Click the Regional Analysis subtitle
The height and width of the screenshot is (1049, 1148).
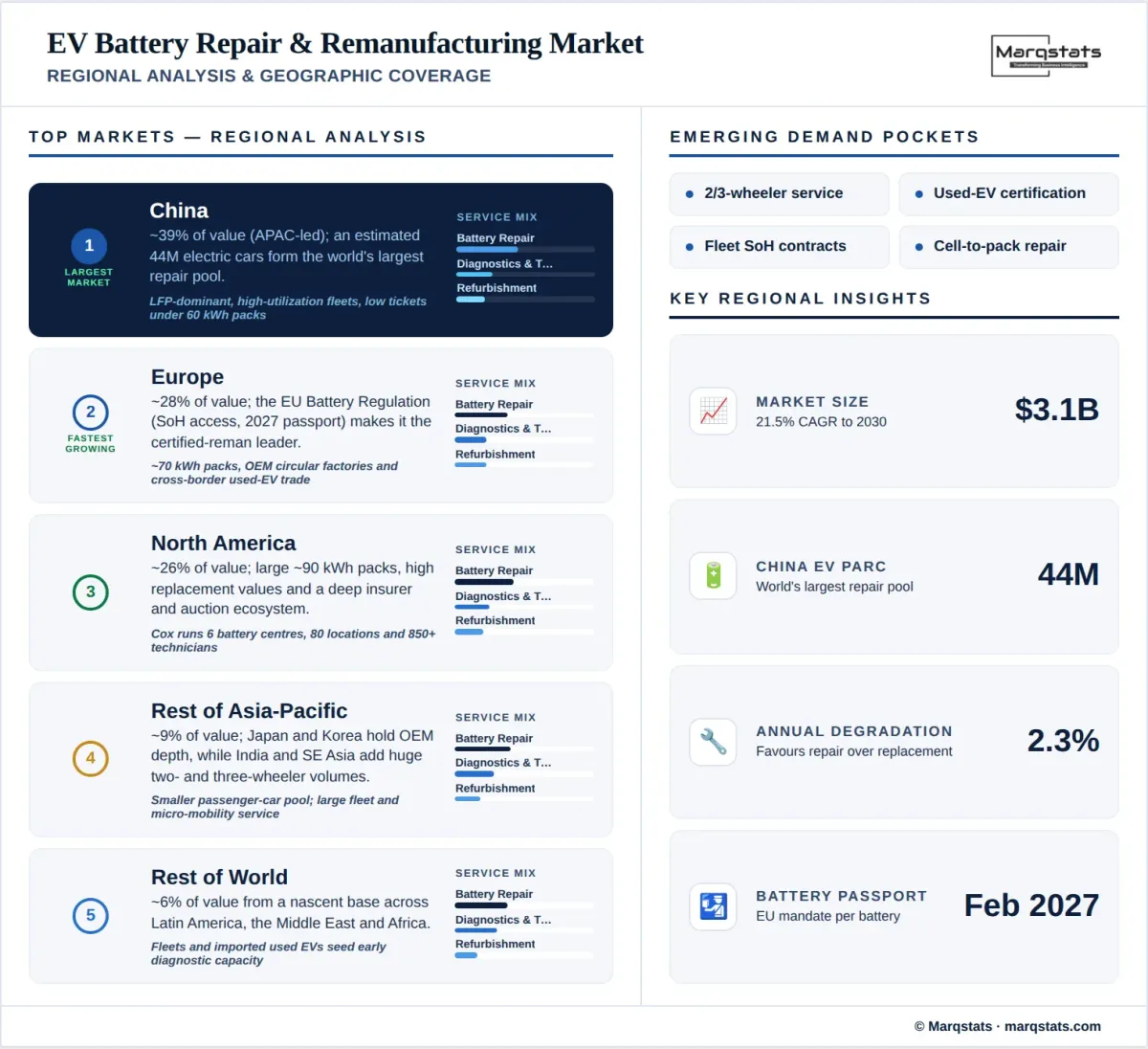pos(269,76)
